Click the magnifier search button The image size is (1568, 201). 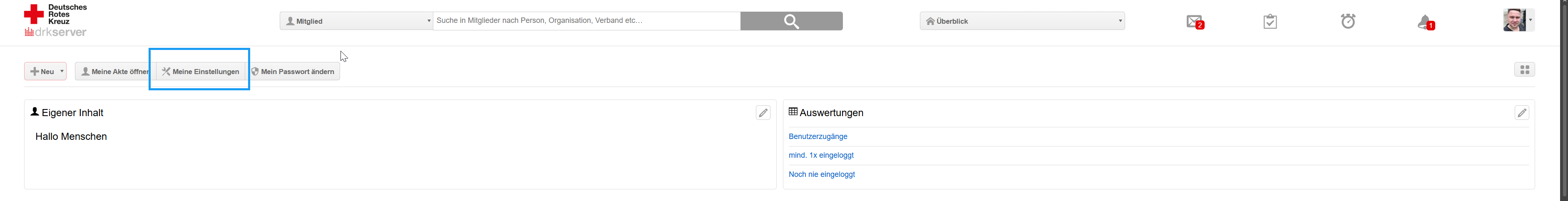tap(791, 21)
